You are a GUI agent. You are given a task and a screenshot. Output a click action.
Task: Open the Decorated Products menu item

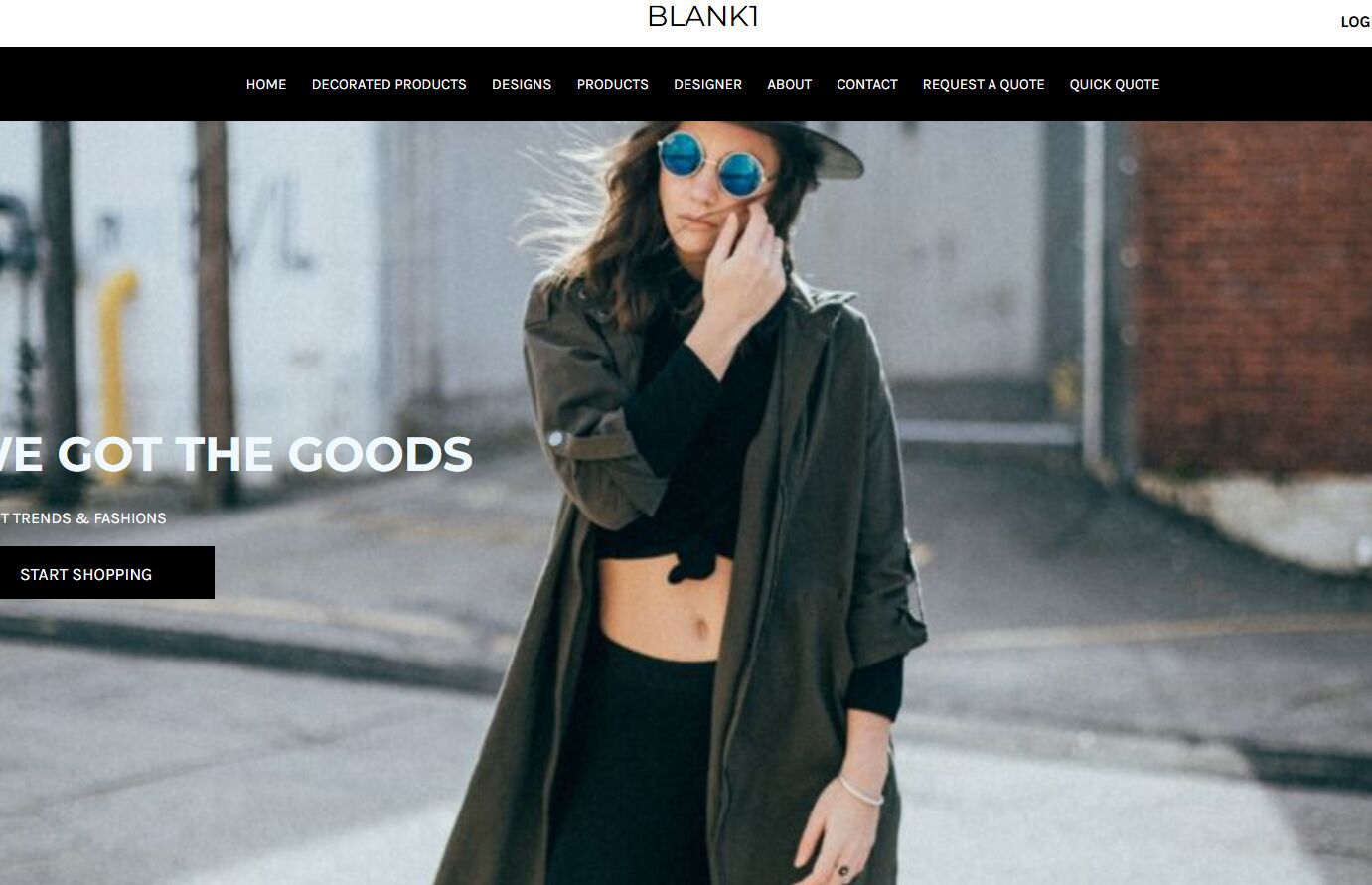(388, 84)
